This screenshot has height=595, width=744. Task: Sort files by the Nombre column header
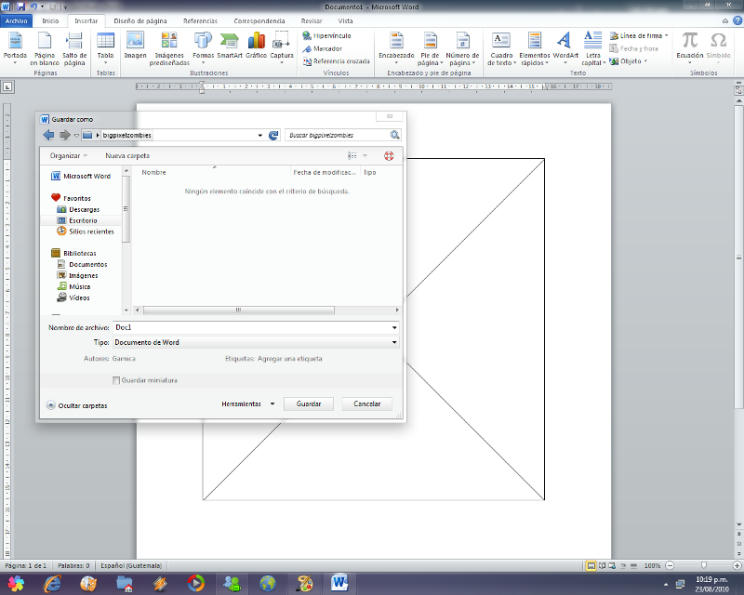pyautogui.click(x=154, y=172)
